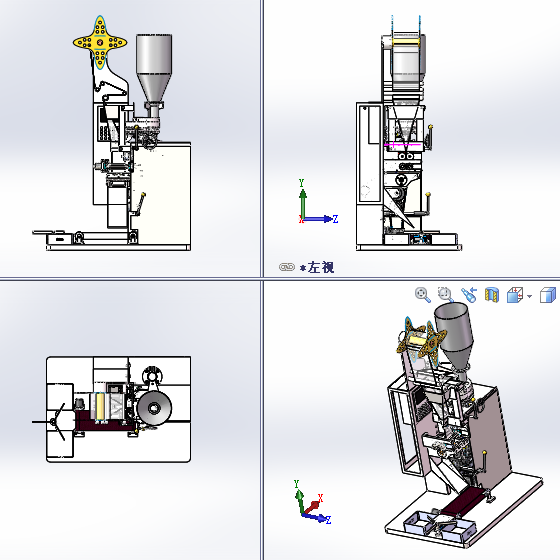
Task: Expand the View Orientation dropdown arrow
Action: (529, 296)
